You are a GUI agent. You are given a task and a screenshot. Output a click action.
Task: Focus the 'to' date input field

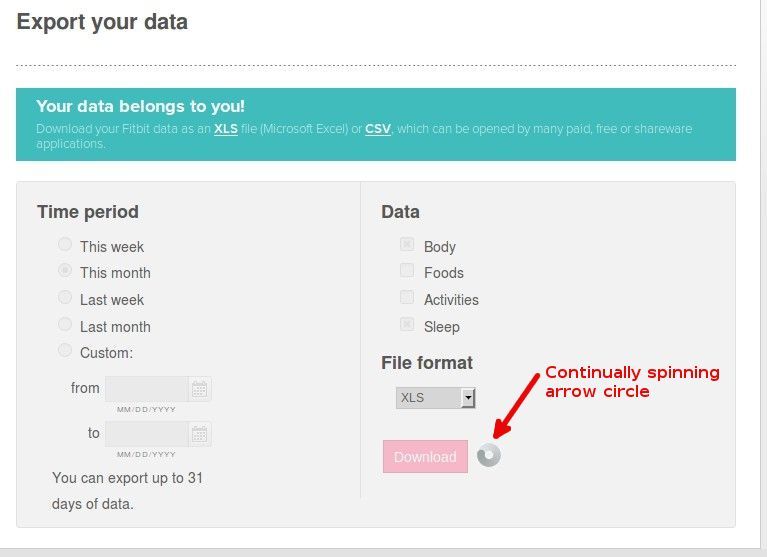[x=147, y=434]
